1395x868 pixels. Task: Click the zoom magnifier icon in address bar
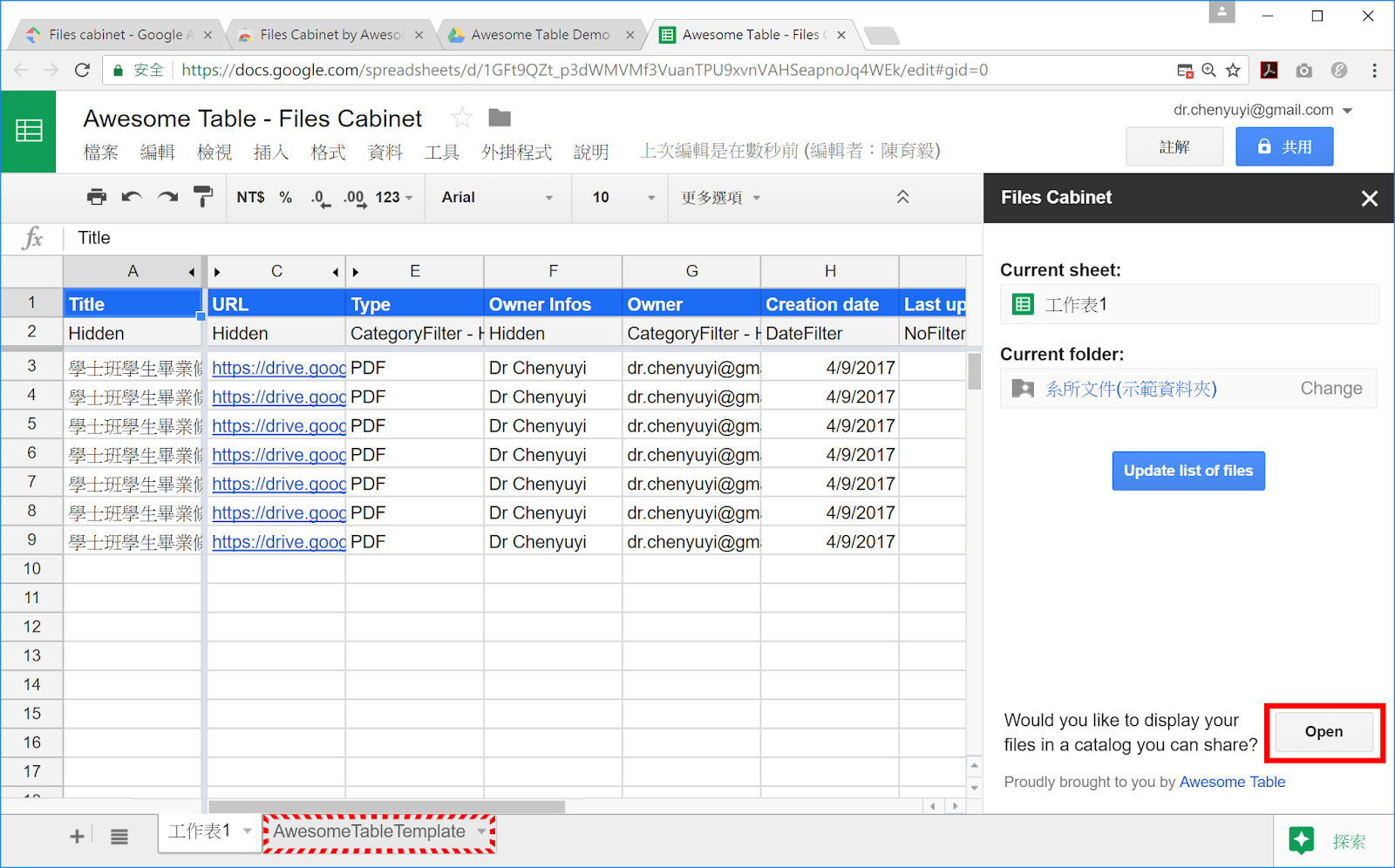(1208, 71)
